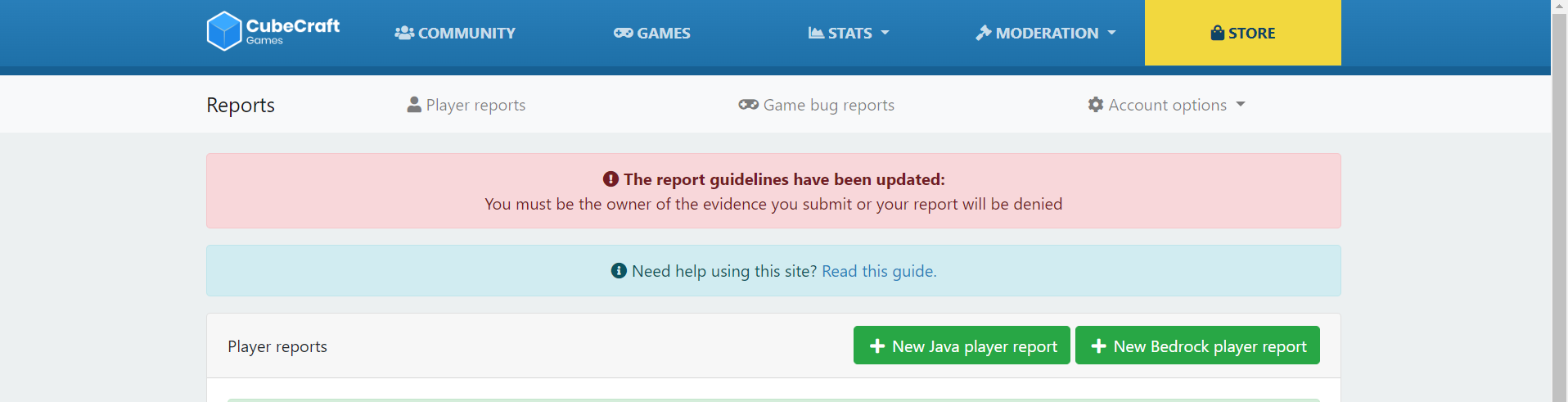This screenshot has width=1568, height=402.
Task: Open the Account options dropdown caret
Action: [1241, 105]
